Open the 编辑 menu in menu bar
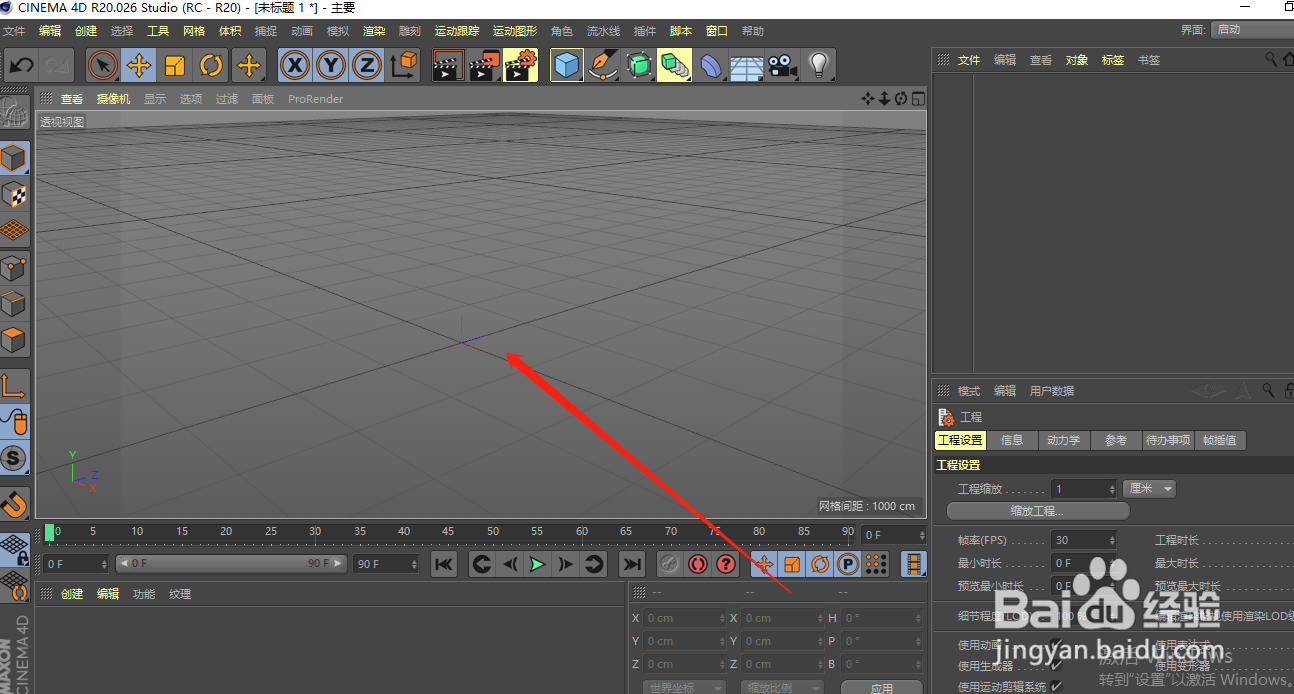This screenshot has height=694, width=1294. coord(50,31)
